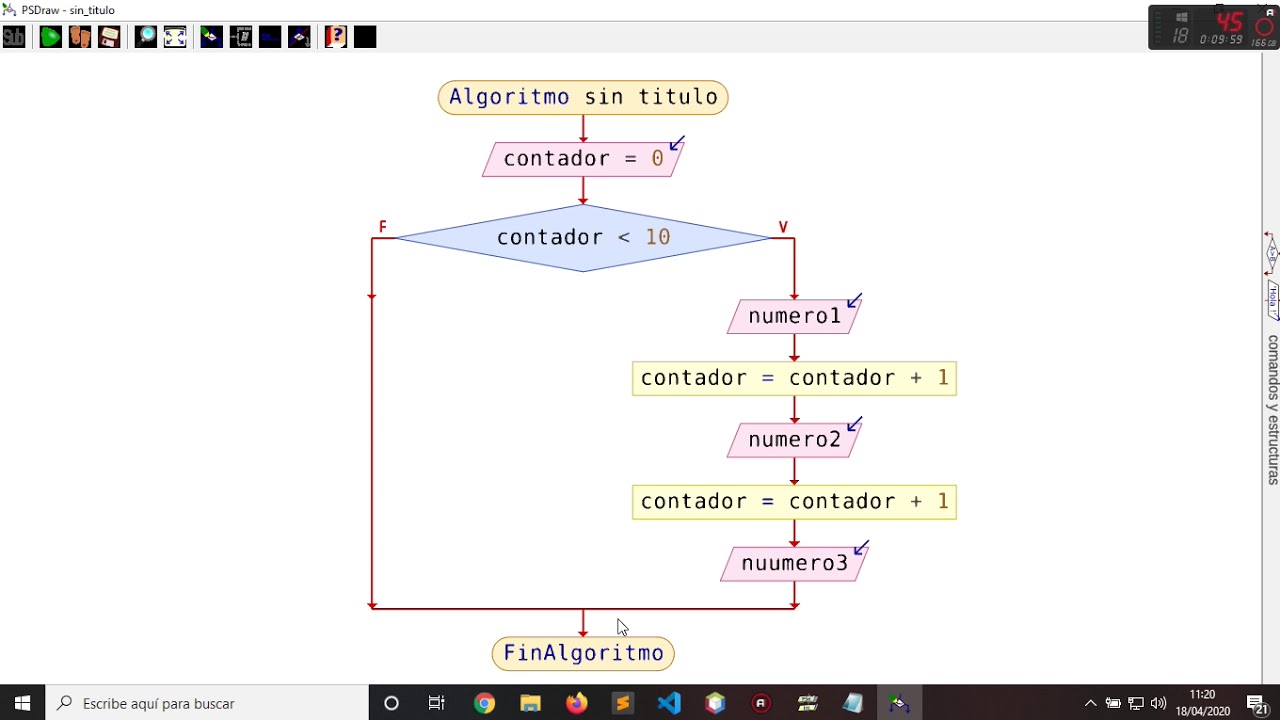Click the 'Hola' write shape in side panel
1280x720 pixels.
coord(1272,300)
